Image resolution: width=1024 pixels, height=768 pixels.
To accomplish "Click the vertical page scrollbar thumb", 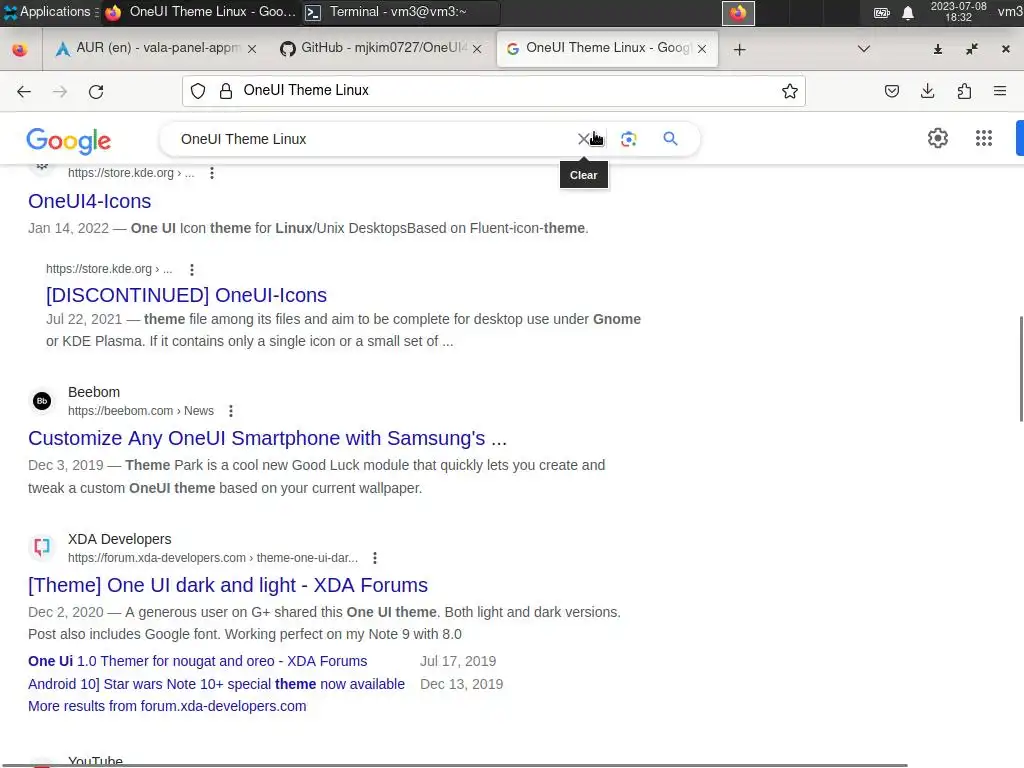I will [x=1021, y=369].
